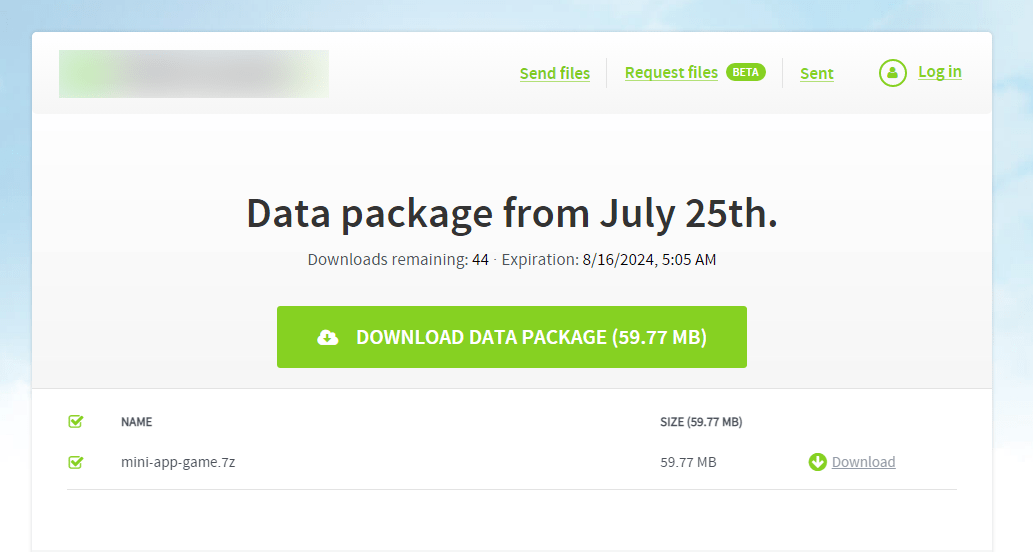
Task: Click the 59.77 MB file size cell
Action: (x=688, y=462)
